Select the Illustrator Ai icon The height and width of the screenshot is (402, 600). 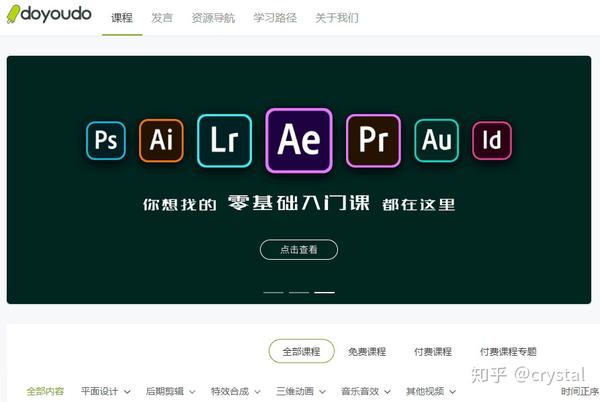161,140
